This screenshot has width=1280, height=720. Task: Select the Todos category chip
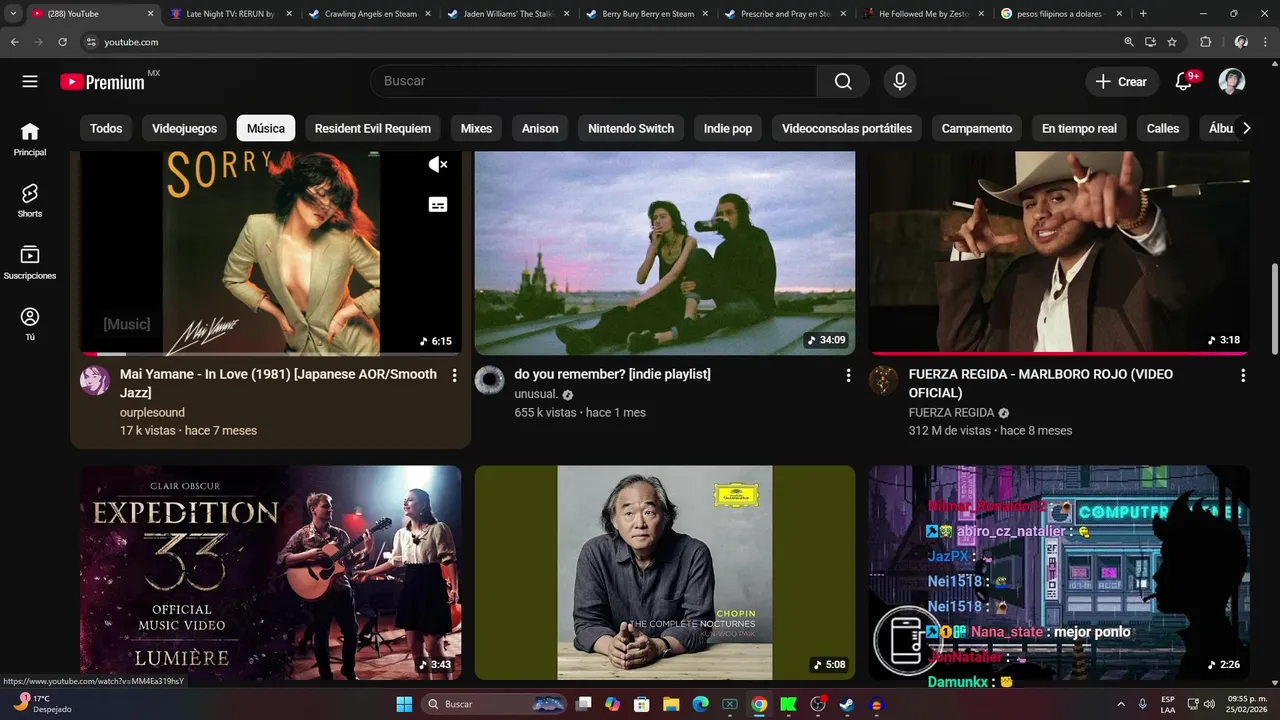[x=106, y=128]
